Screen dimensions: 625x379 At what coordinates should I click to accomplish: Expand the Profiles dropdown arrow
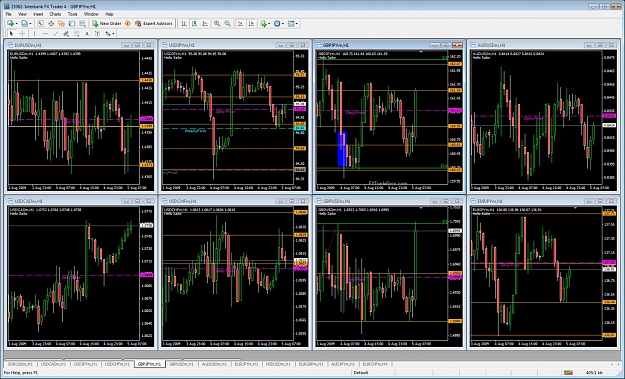(x=30, y=24)
